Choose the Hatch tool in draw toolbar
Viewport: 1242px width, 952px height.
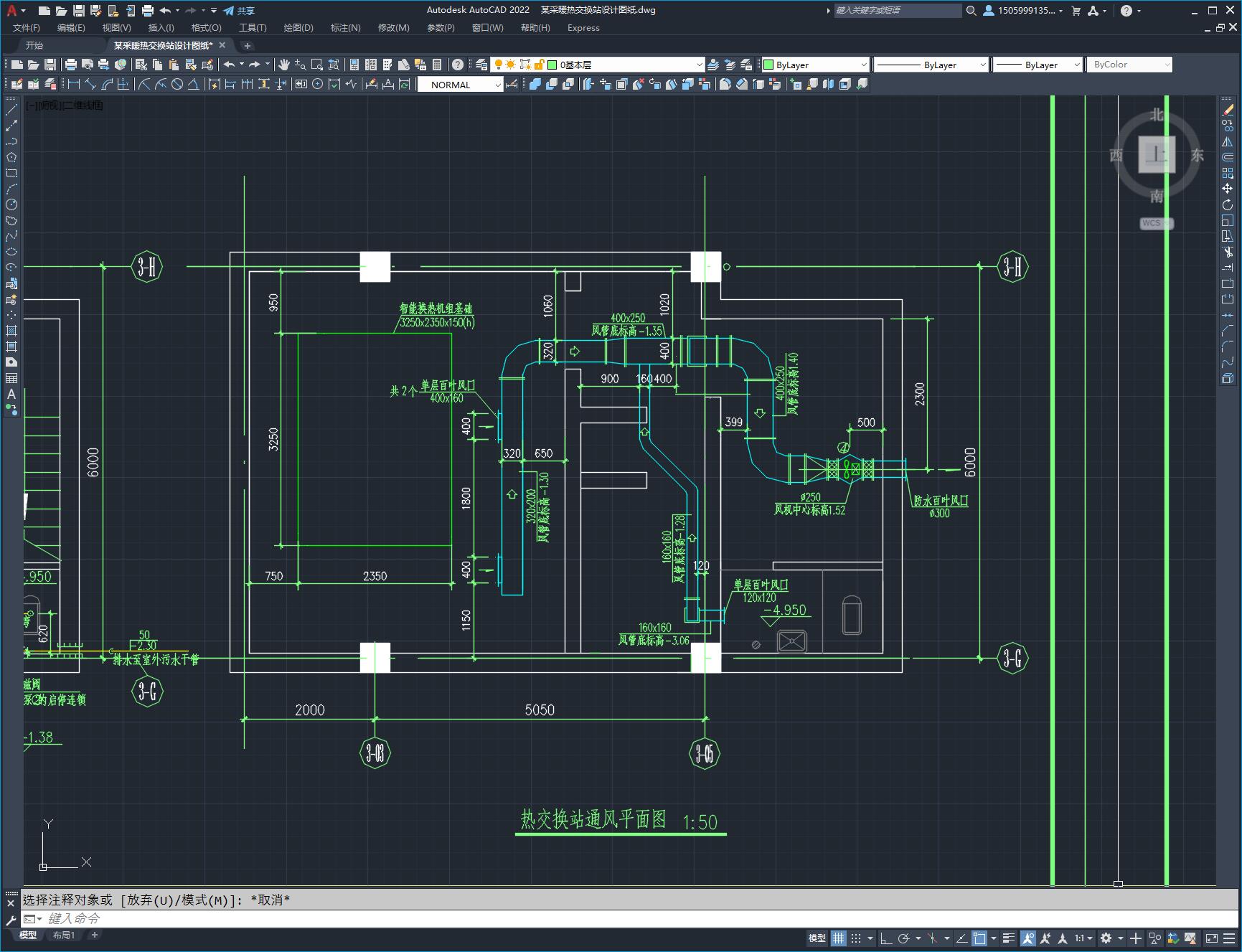(x=11, y=331)
